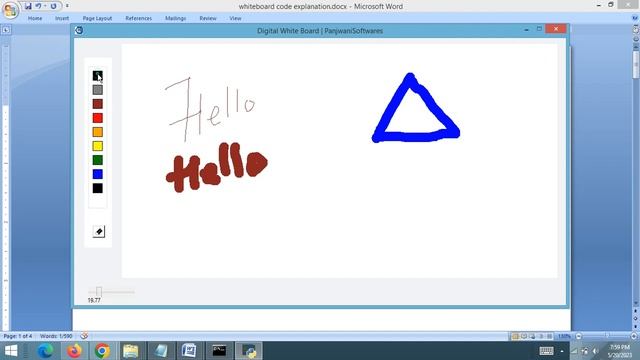Switch to Full Screen Reading view
Viewport: 640px width, 360px height.
tap(524, 336)
